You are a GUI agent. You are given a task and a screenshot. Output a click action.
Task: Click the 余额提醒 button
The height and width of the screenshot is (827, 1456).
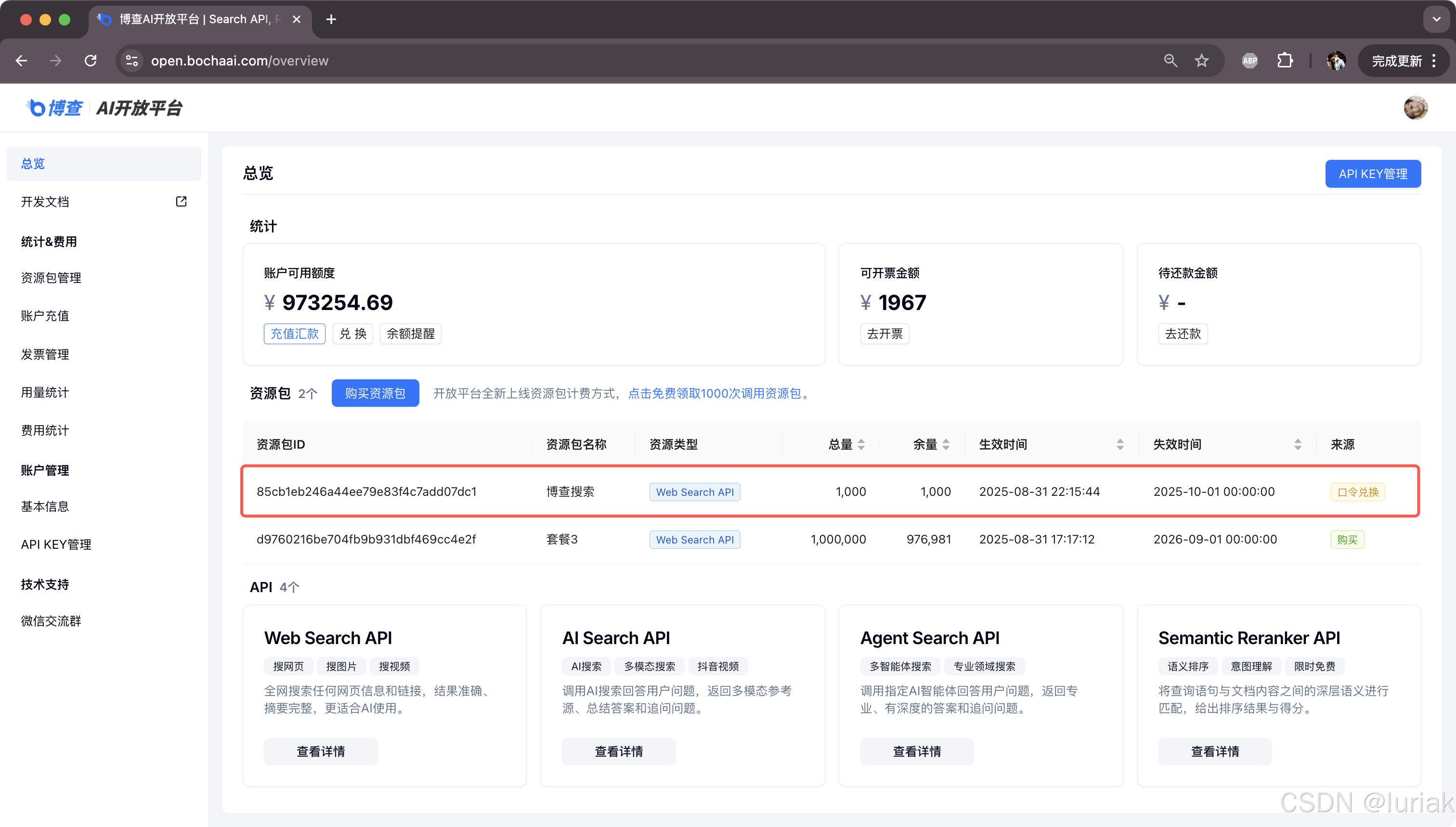(x=410, y=334)
